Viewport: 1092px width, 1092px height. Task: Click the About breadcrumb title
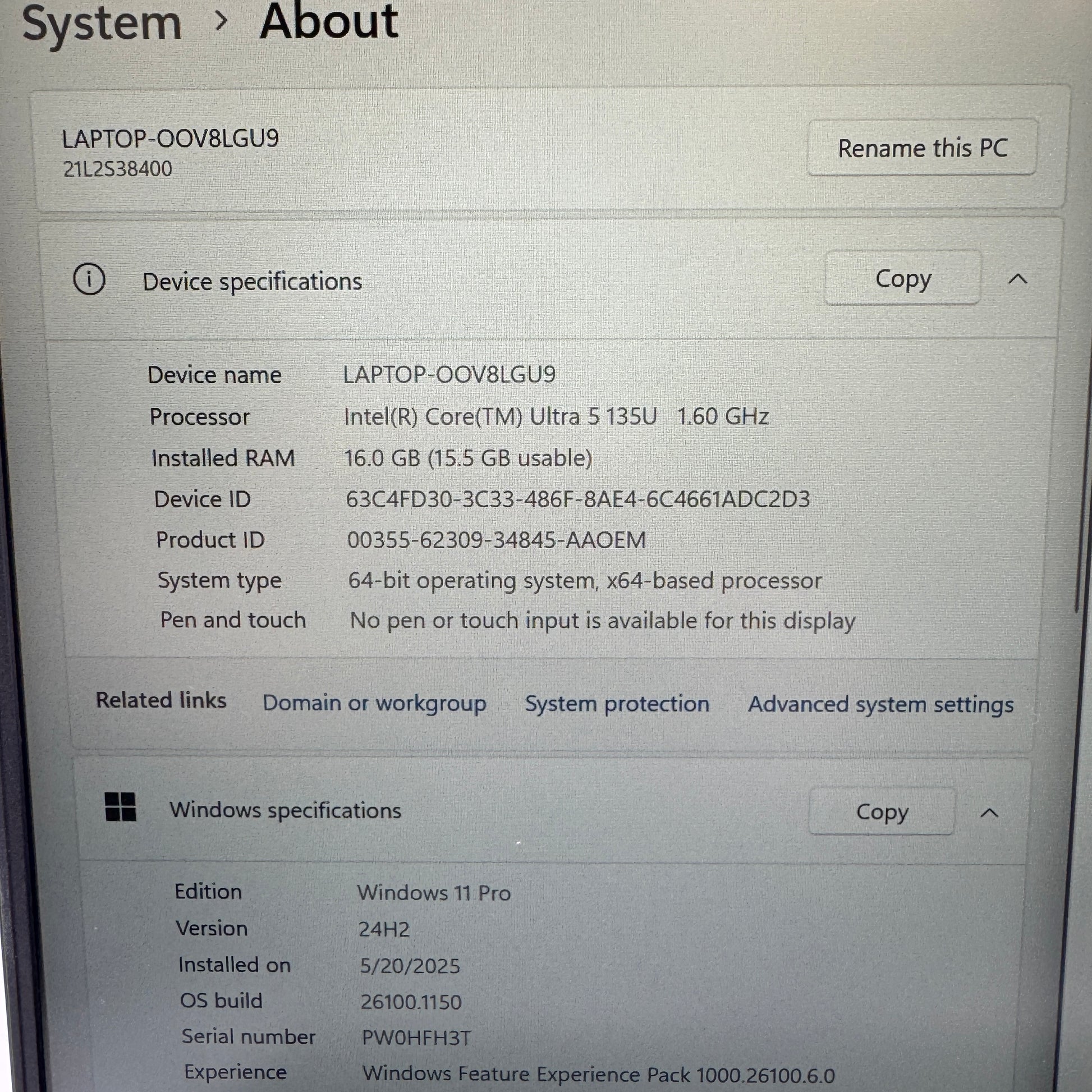329,21
